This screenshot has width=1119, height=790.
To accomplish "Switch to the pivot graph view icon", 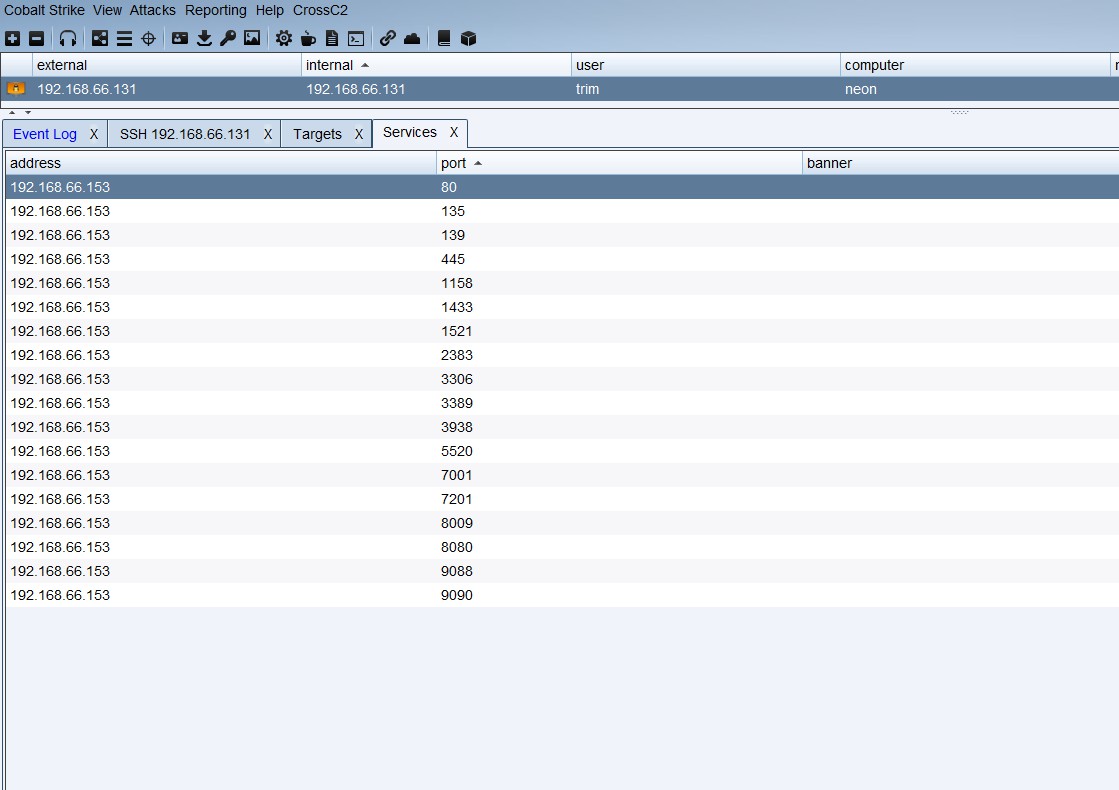I will tap(99, 38).
